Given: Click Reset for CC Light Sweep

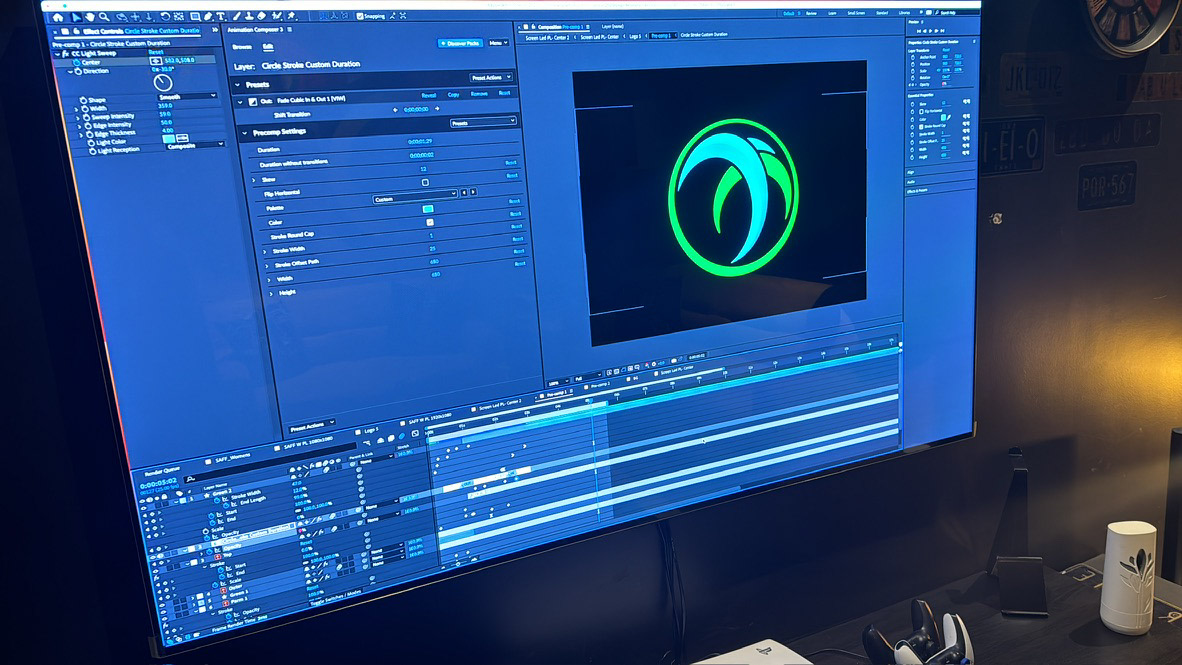Looking at the screenshot, I should pyautogui.click(x=156, y=52).
